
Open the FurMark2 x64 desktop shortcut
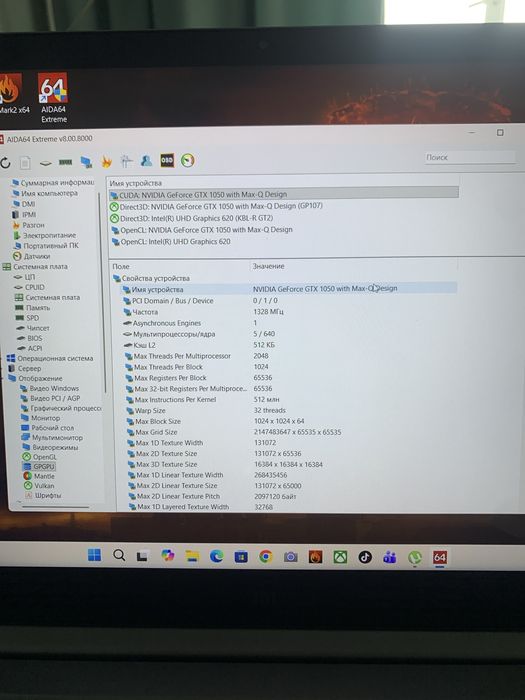tap(12, 94)
